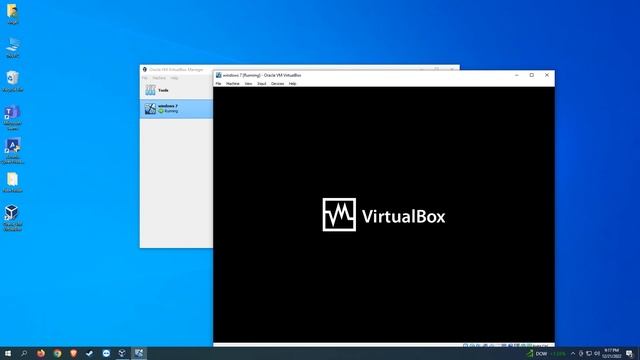Click the VM window title bar icon
The width and height of the screenshot is (640, 360).
click(219, 75)
